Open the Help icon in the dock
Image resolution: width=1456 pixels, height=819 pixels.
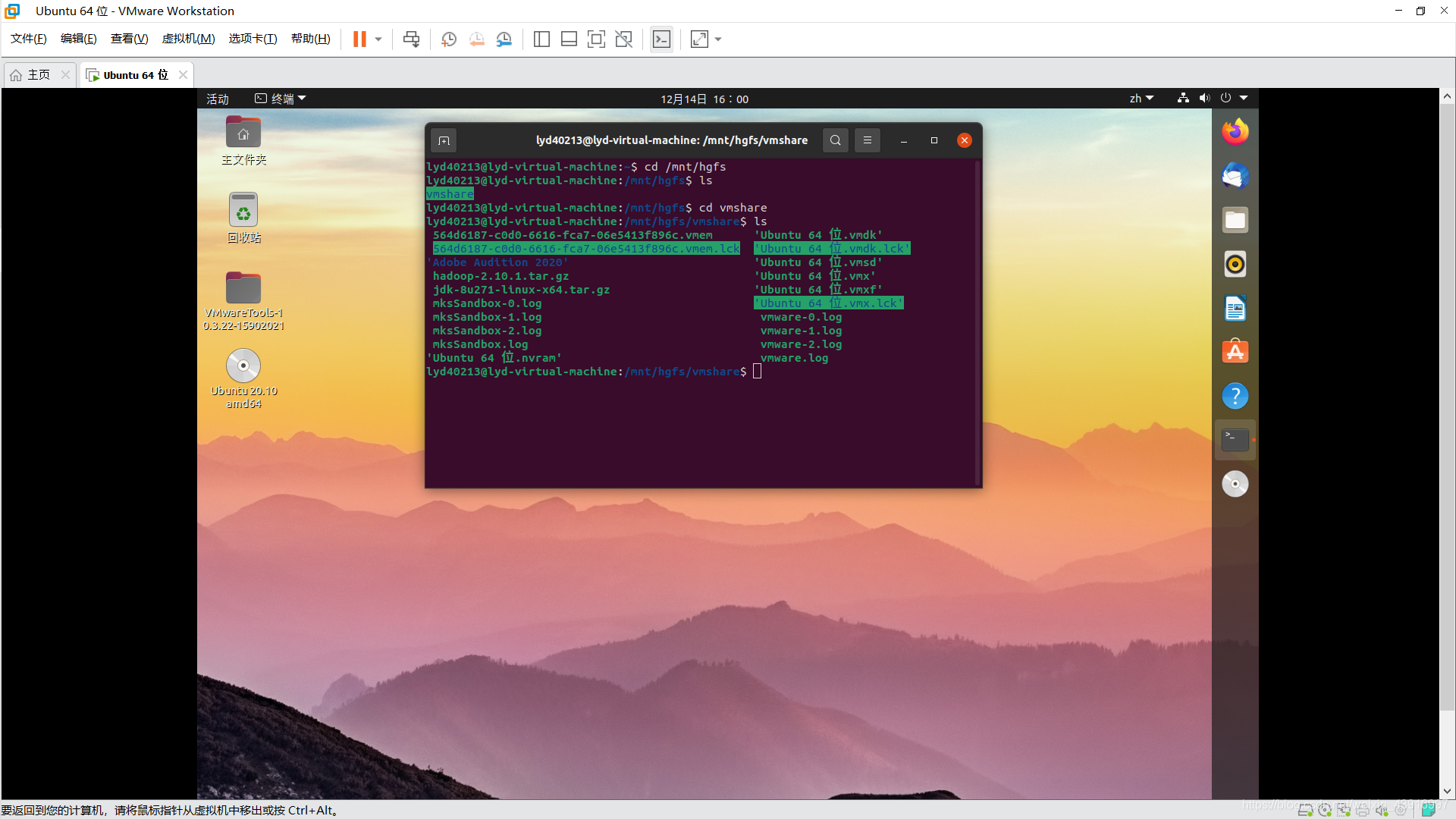[1235, 396]
